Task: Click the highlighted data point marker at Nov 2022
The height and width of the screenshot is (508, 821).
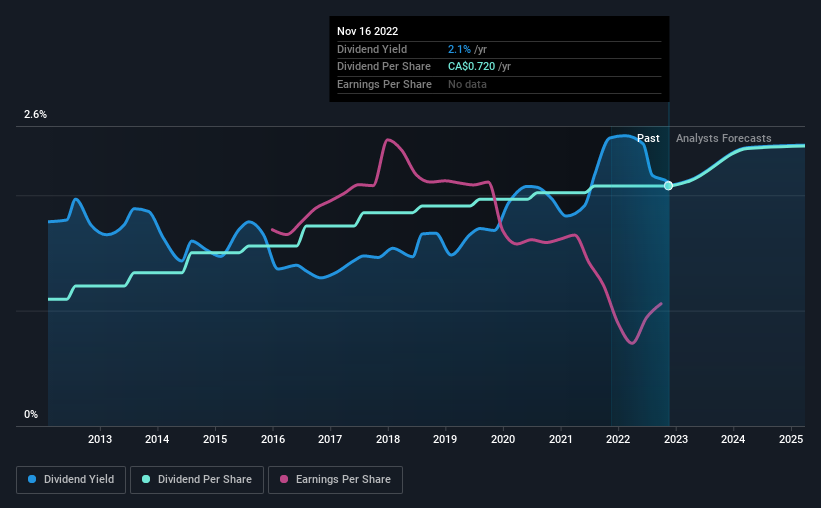Action: tap(669, 185)
